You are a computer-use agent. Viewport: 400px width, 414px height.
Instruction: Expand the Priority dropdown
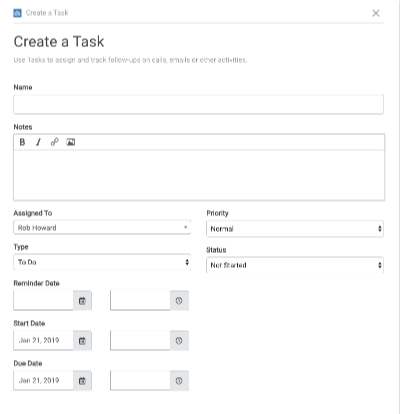[295, 229]
